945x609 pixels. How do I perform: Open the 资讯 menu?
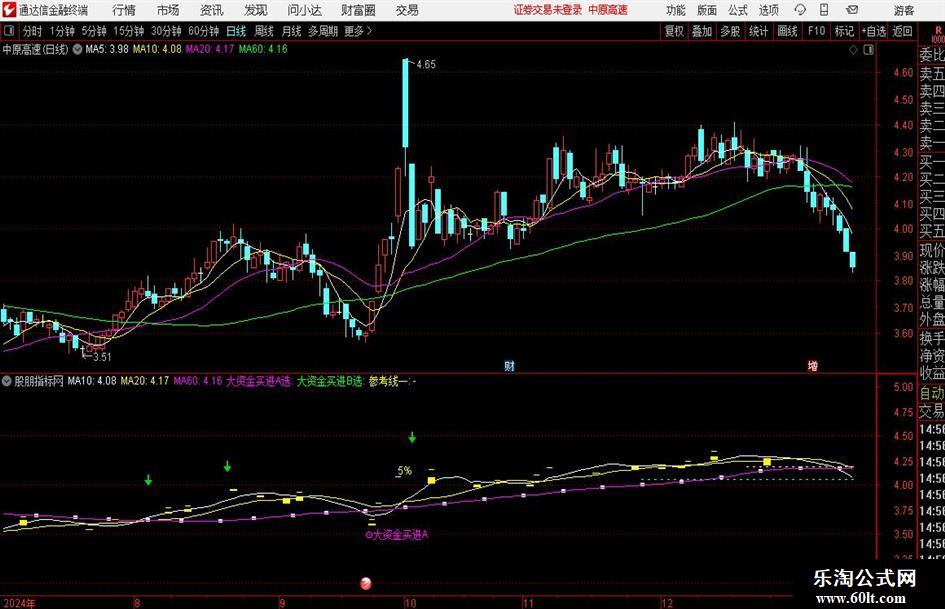pyautogui.click(x=212, y=10)
